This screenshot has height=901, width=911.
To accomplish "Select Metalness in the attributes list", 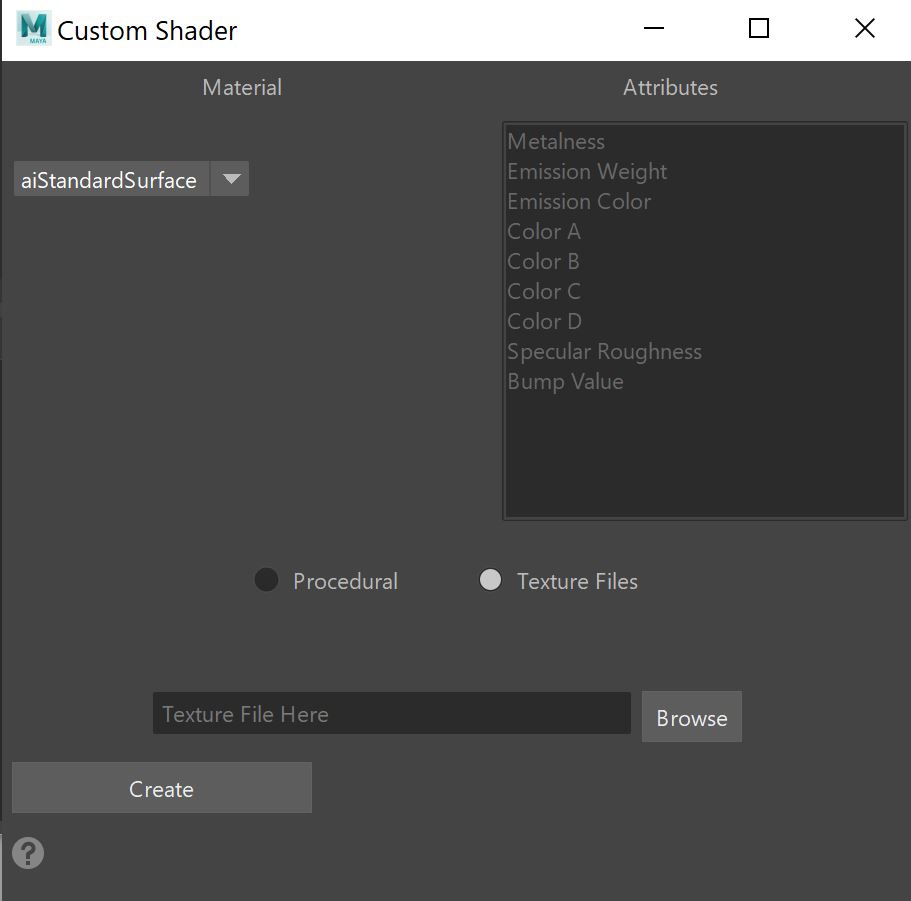I will click(x=556, y=142).
